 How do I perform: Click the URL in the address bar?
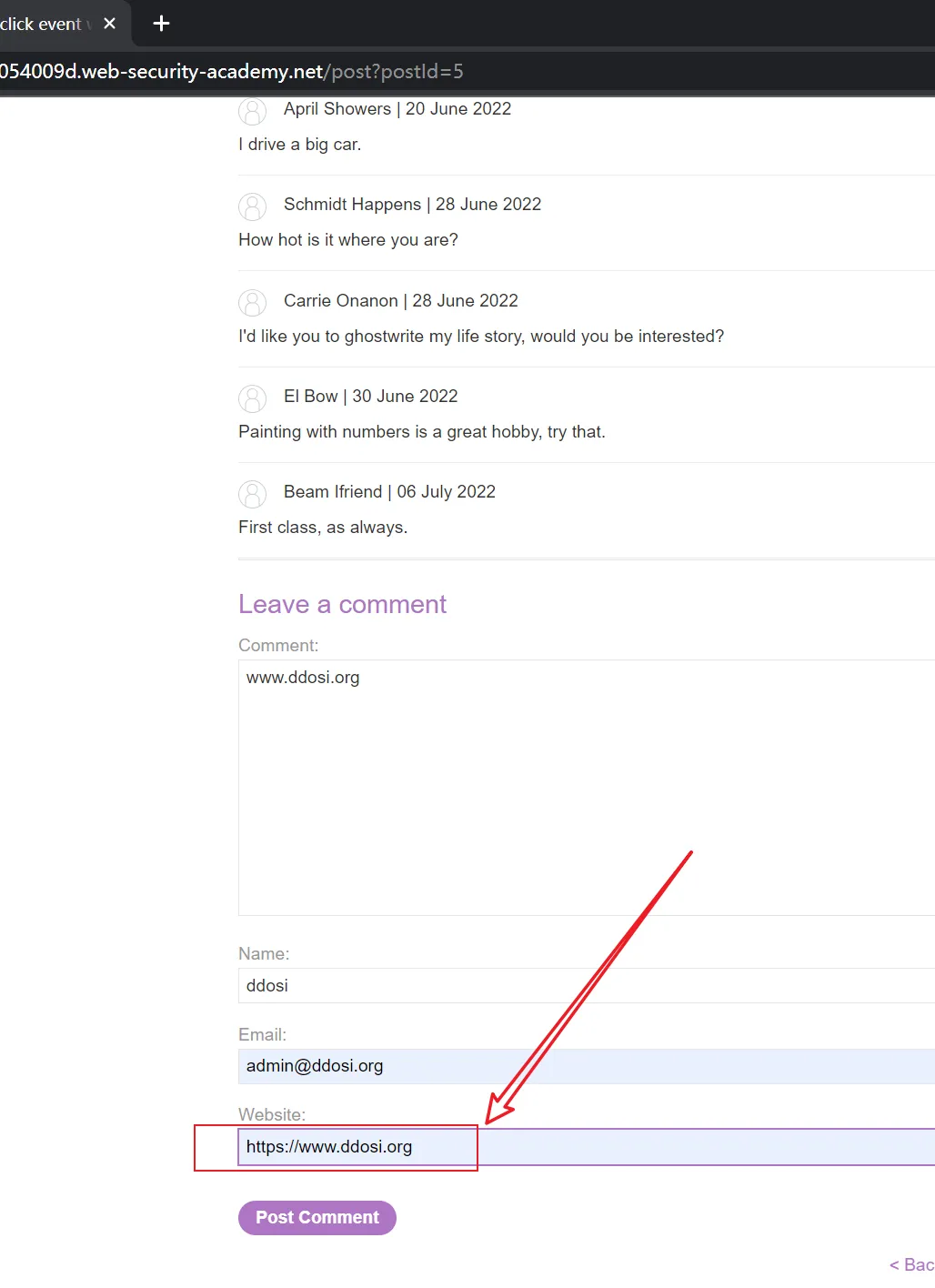click(x=232, y=71)
